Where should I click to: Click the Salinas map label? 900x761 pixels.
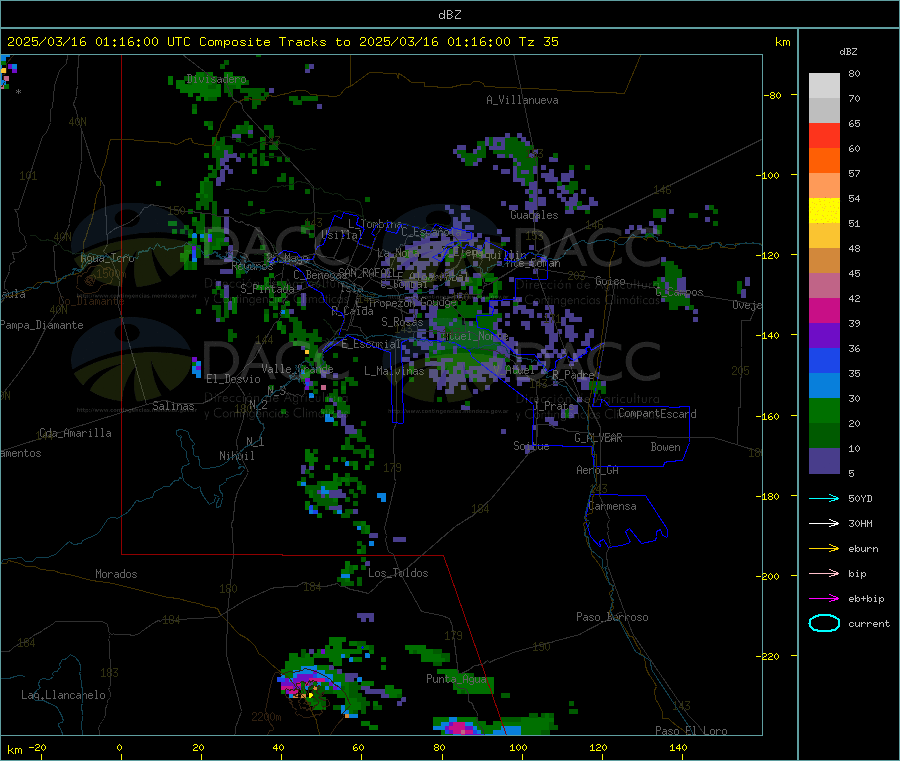click(173, 406)
